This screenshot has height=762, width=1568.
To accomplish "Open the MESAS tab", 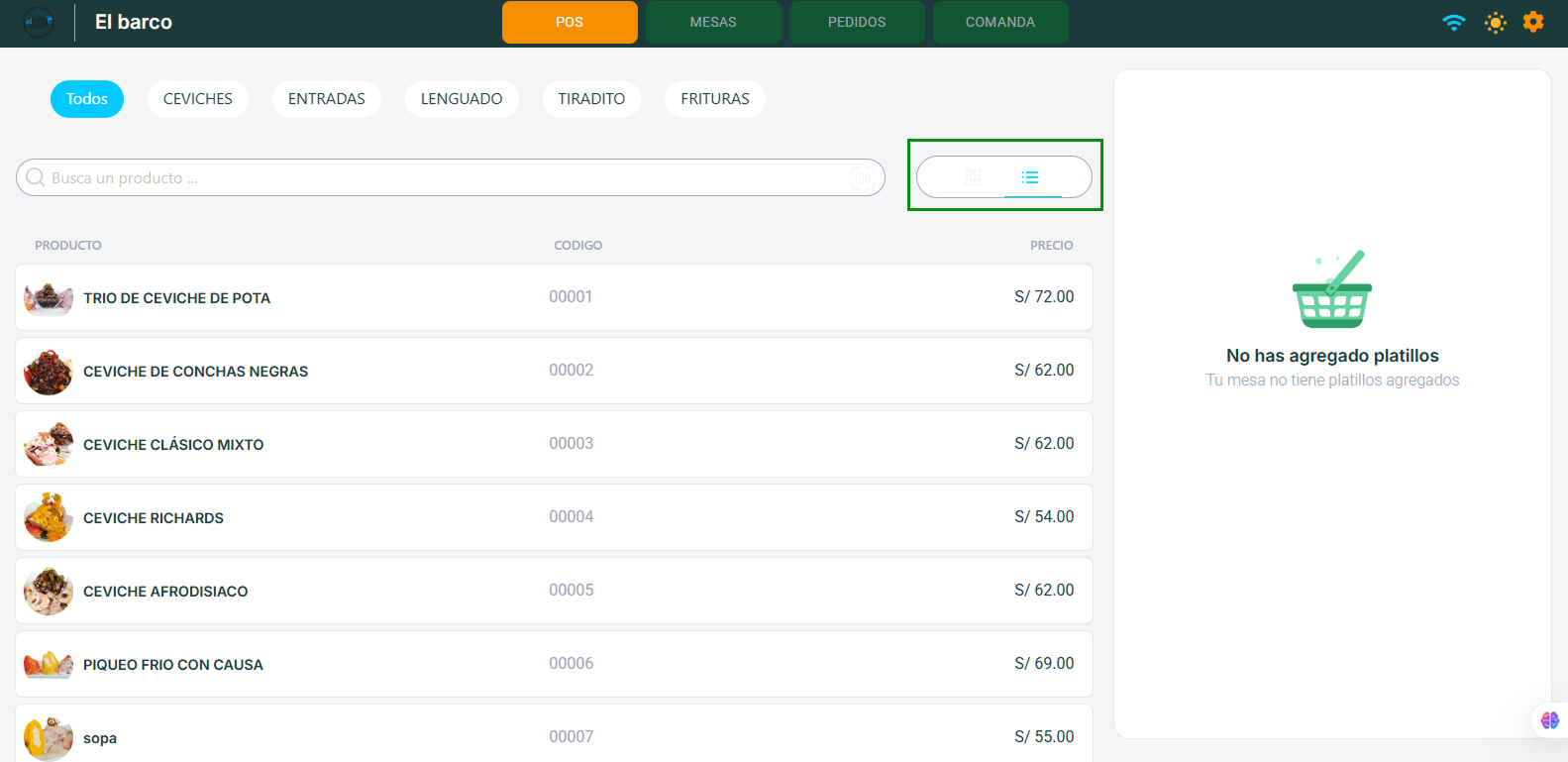I will point(713,22).
